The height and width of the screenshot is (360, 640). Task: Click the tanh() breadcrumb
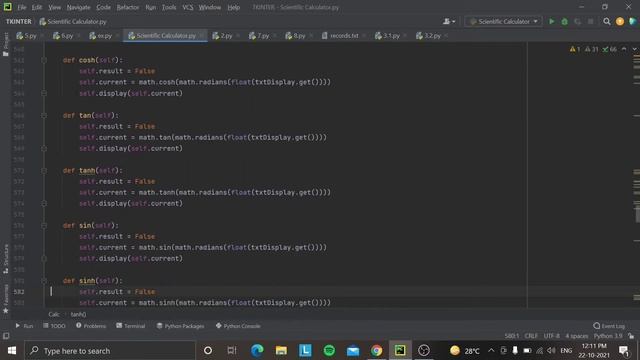[78, 314]
